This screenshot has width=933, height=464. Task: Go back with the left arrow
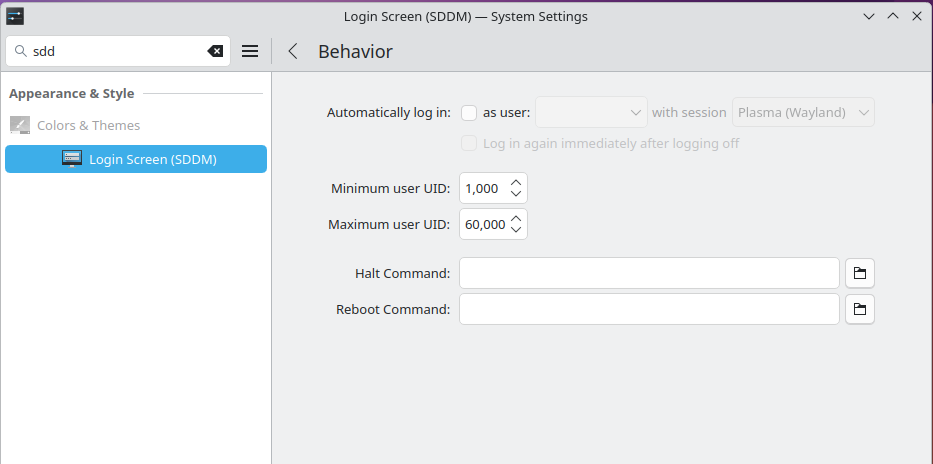click(x=293, y=51)
